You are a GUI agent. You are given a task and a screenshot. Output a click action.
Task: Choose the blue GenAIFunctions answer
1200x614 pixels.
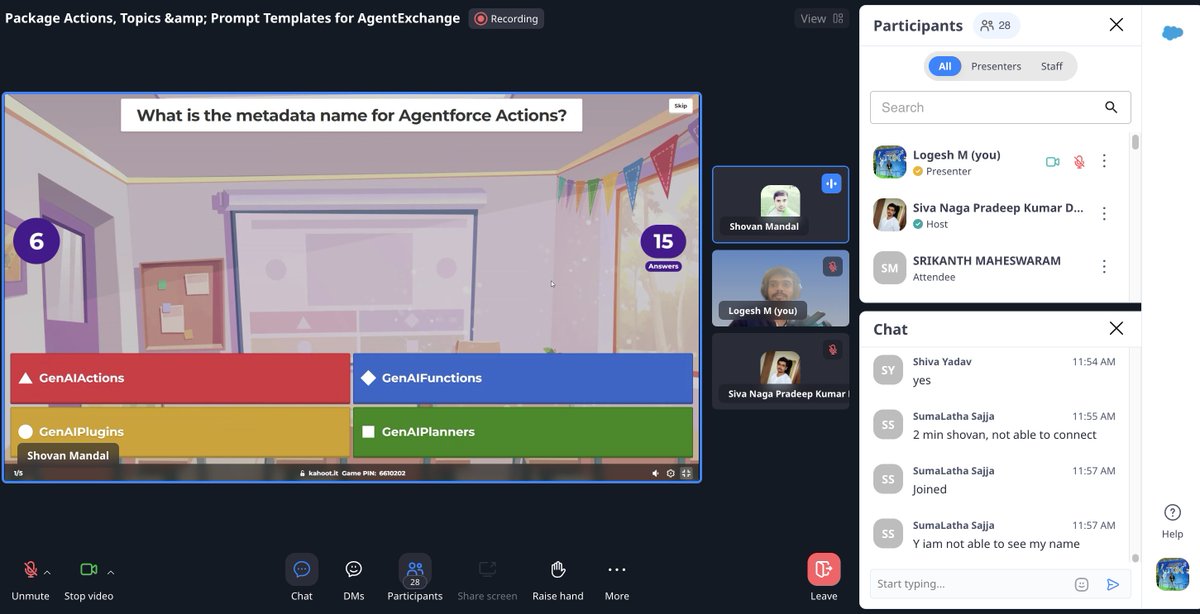pos(523,378)
